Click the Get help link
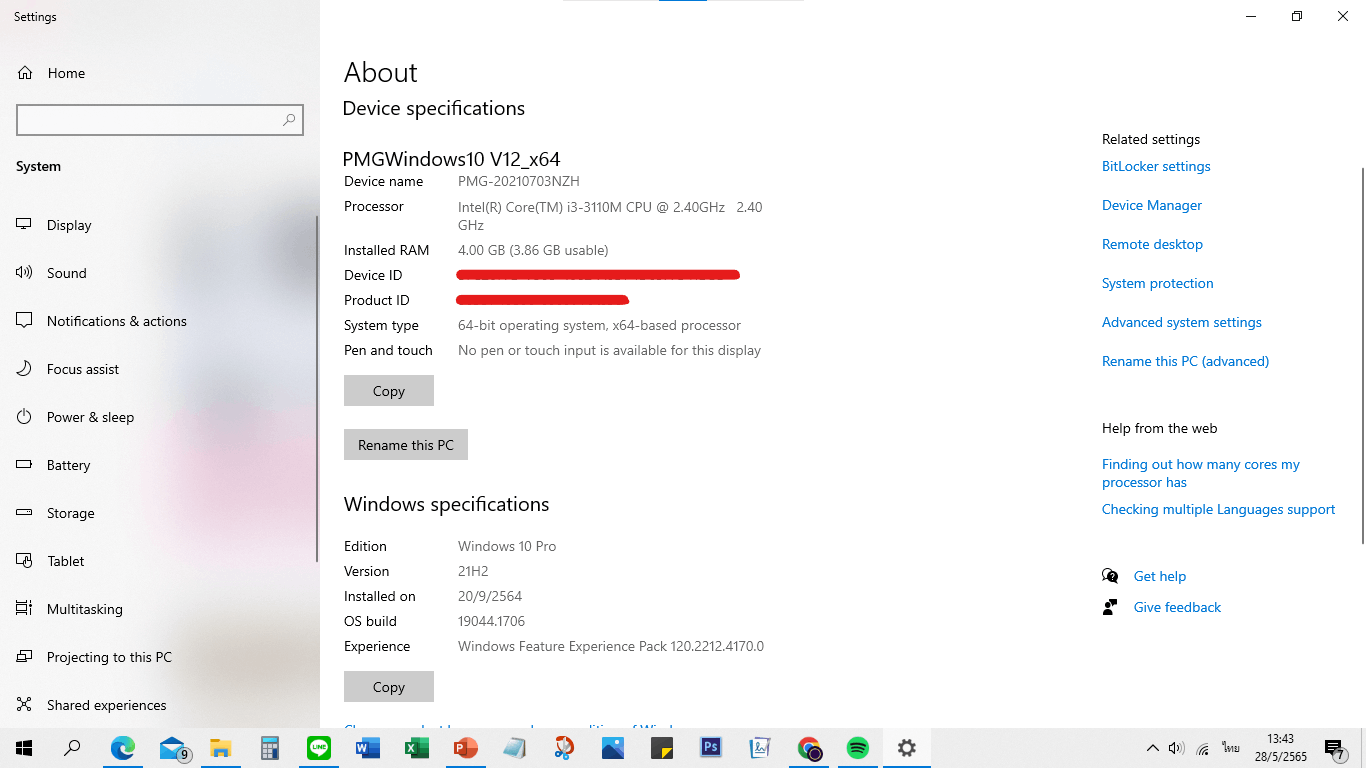The width and height of the screenshot is (1366, 768). [x=1160, y=576]
